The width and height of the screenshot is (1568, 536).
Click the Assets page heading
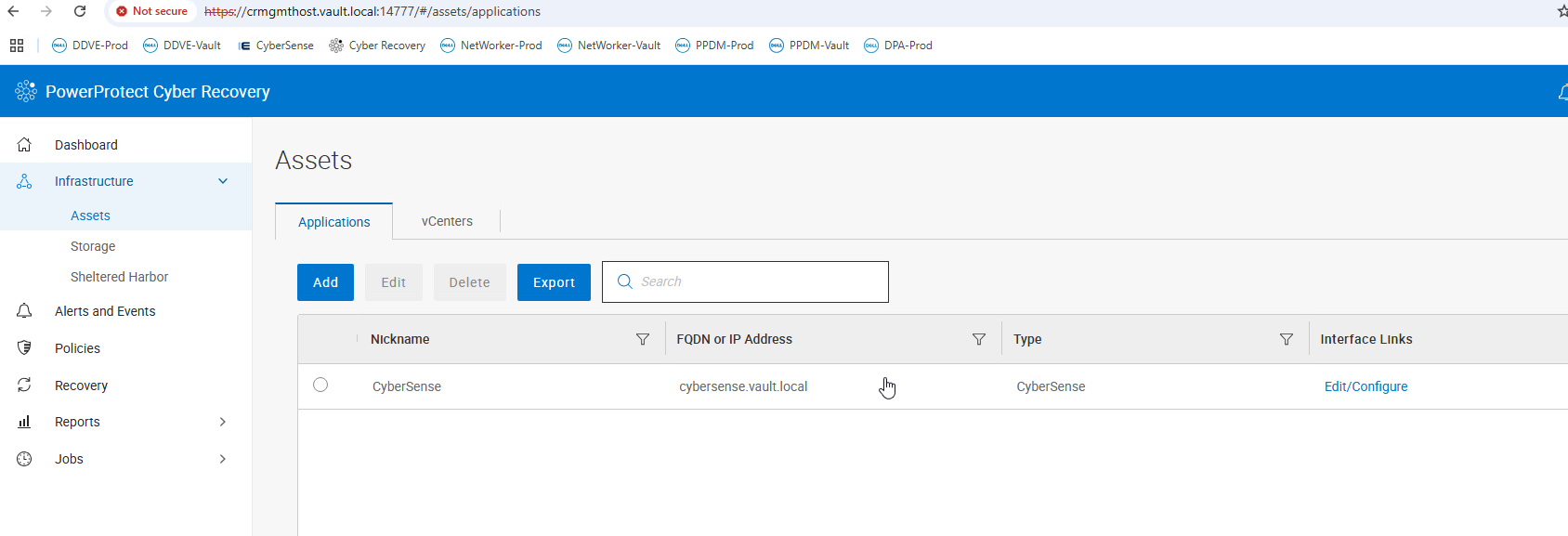point(314,161)
